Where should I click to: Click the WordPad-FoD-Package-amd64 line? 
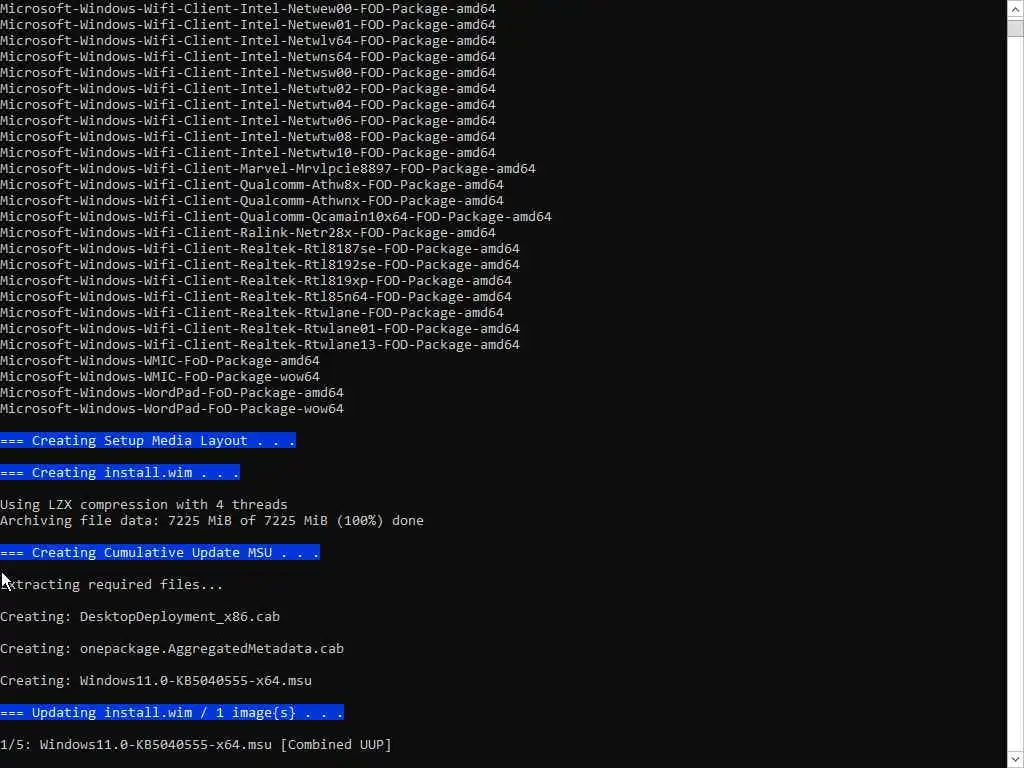click(172, 392)
